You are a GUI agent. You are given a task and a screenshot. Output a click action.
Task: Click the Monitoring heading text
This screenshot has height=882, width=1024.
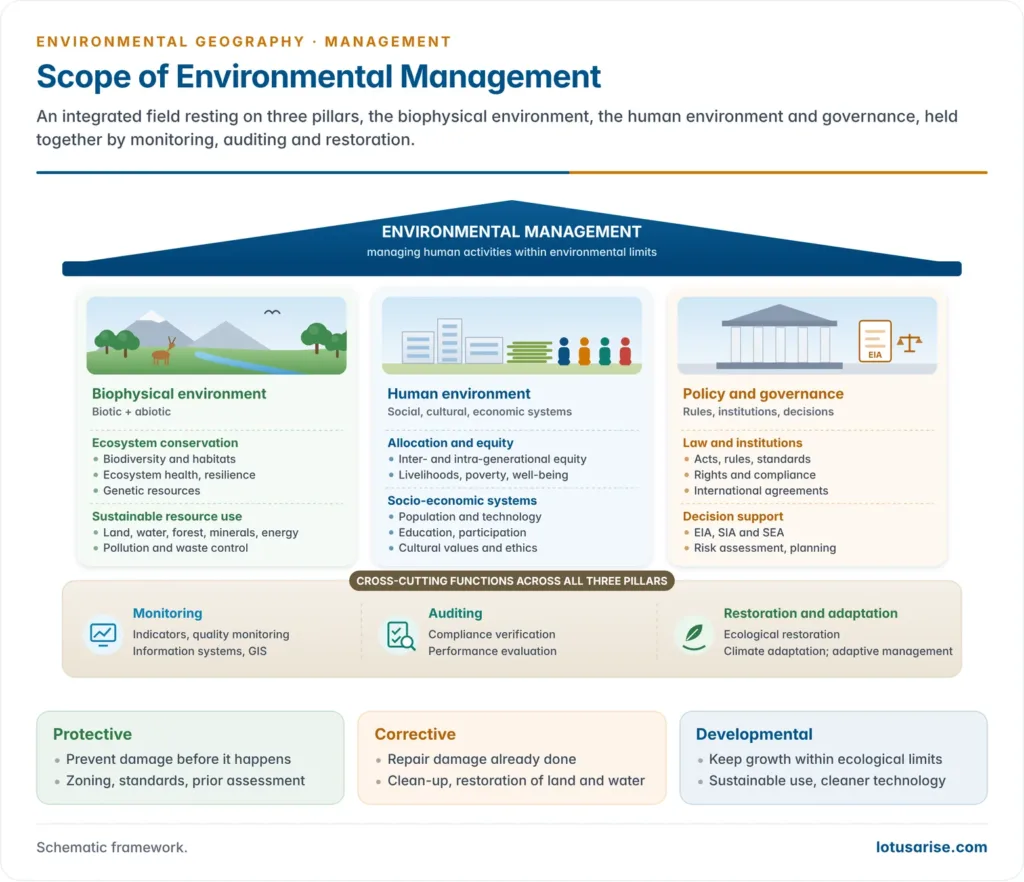coord(167,614)
